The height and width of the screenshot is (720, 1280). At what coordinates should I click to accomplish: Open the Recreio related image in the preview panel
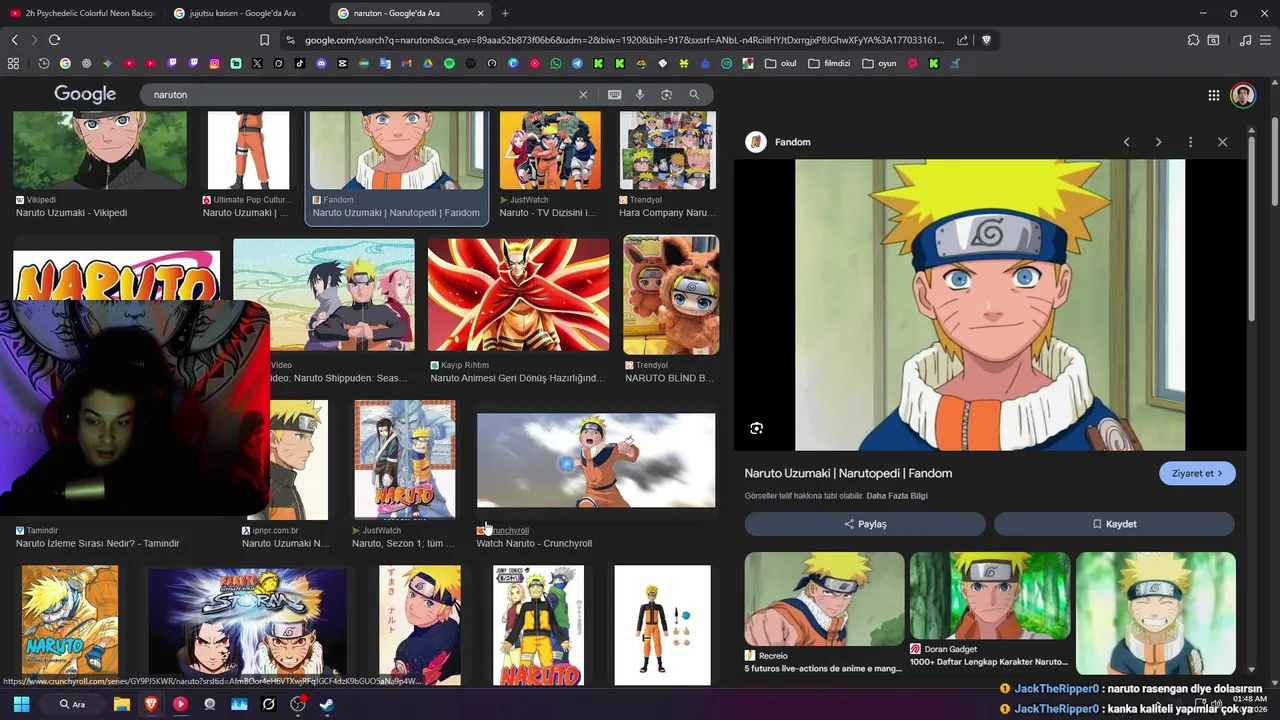coord(824,598)
